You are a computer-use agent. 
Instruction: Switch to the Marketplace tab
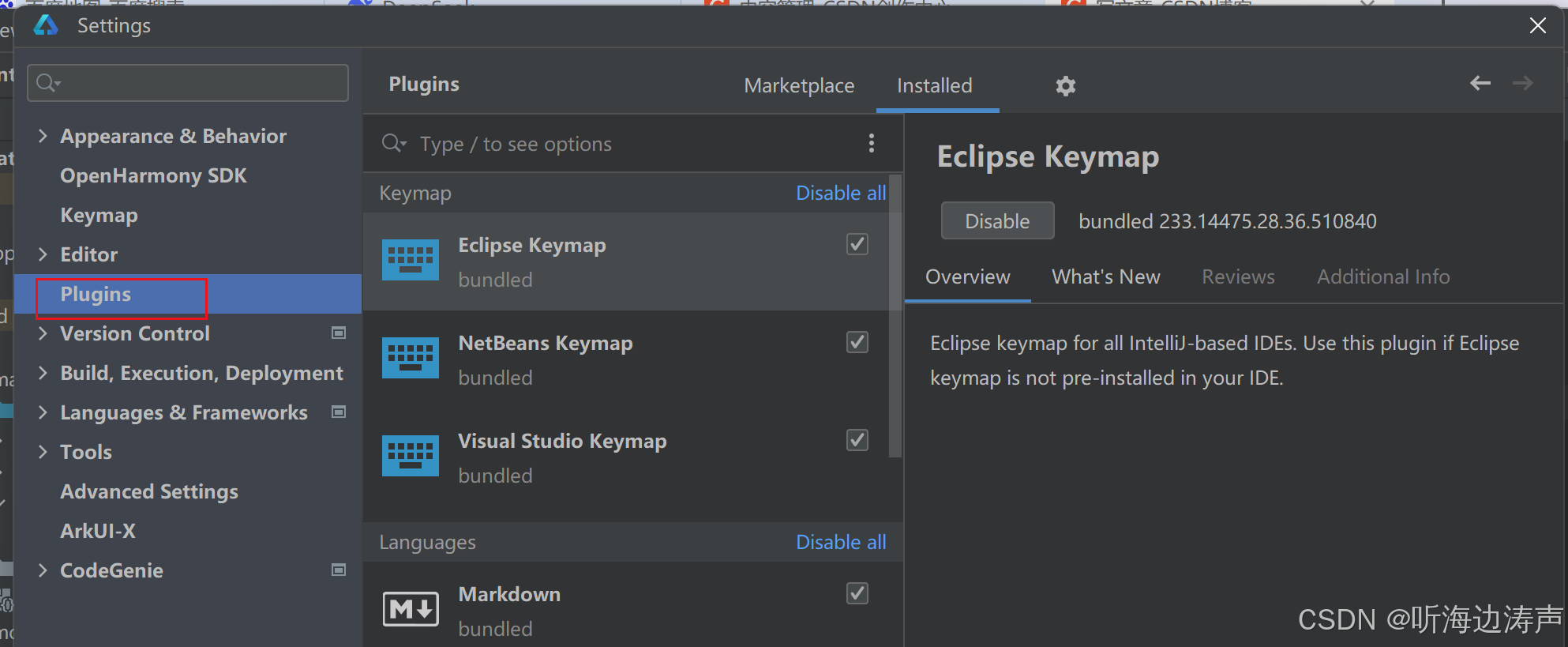click(799, 85)
